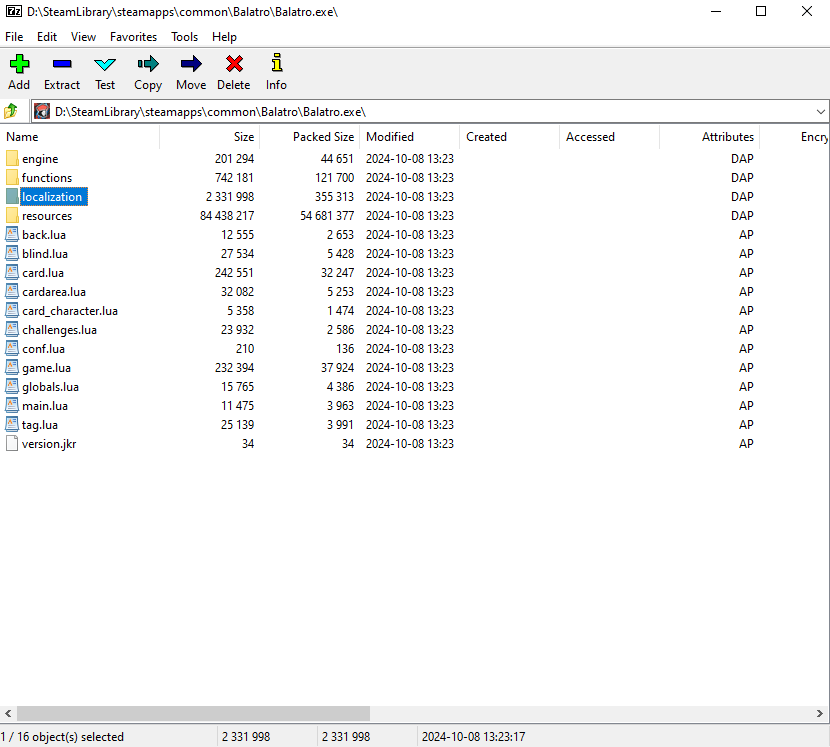The image size is (830, 747).
Task: Expand the address bar path dropdown
Action: click(x=820, y=112)
